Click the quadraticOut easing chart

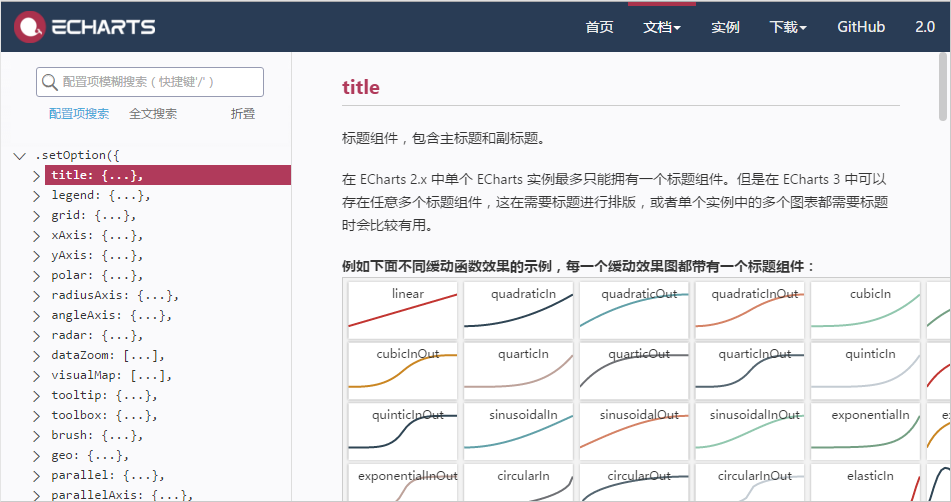[x=634, y=310]
